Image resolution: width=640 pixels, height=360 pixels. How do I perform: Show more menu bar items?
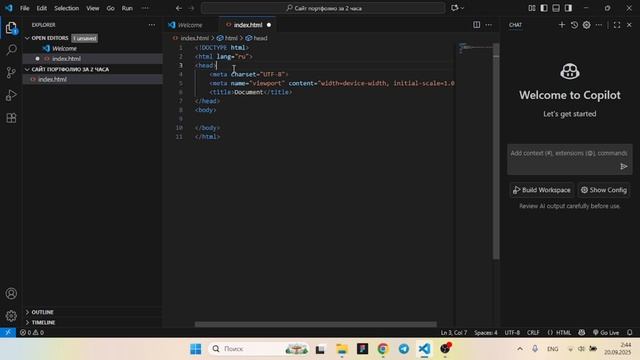[145, 8]
